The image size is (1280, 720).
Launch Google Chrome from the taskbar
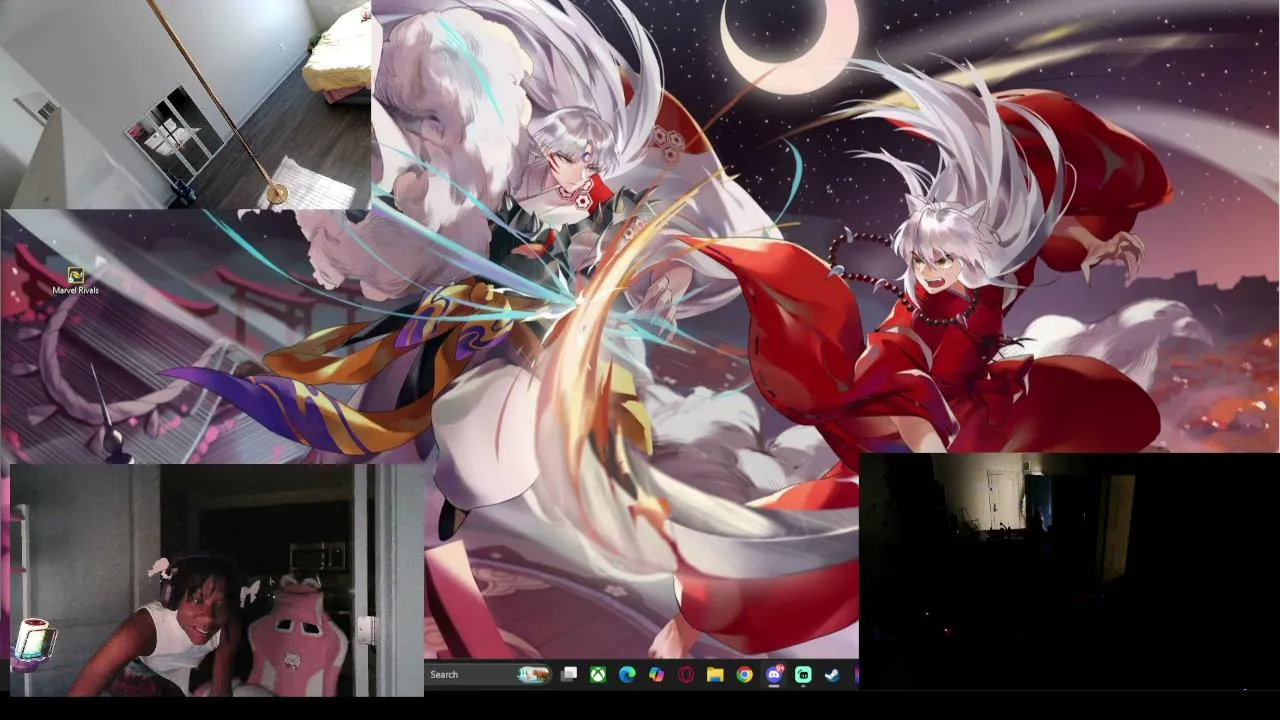point(744,674)
